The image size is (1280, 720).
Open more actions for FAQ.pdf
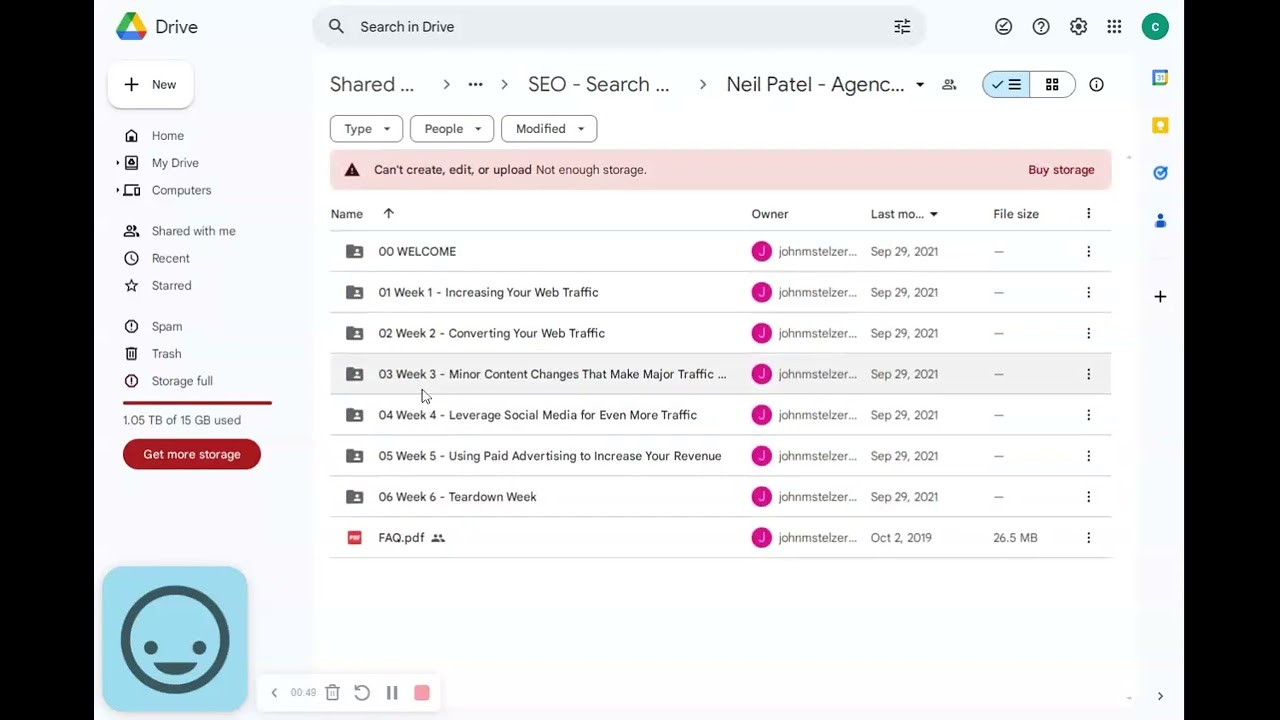coord(1088,538)
